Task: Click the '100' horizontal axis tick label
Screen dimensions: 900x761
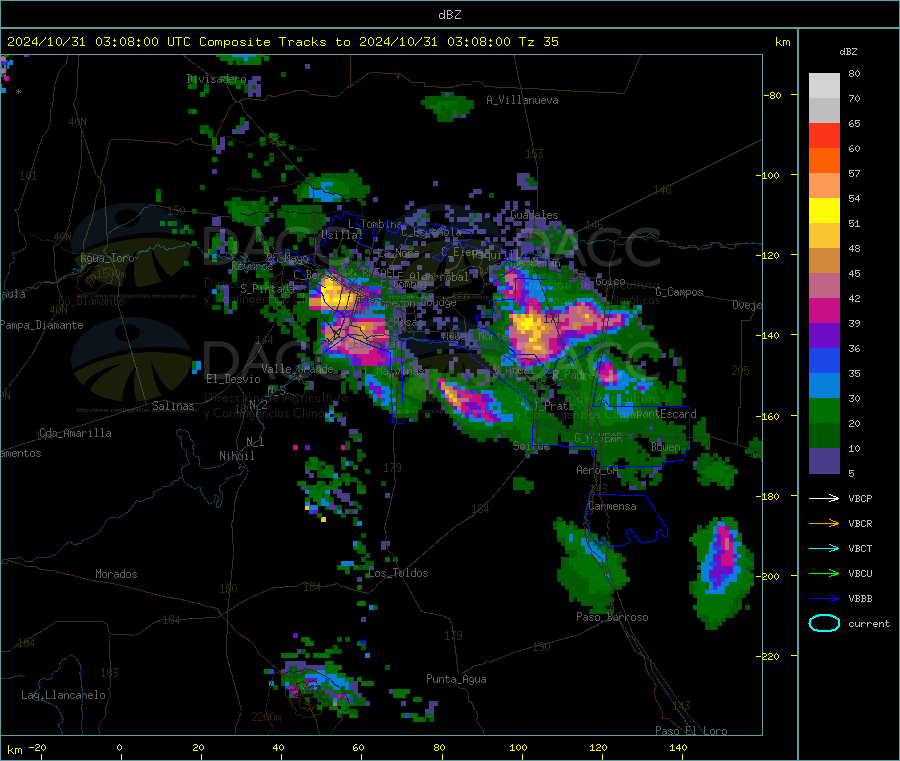Action: coord(518,748)
